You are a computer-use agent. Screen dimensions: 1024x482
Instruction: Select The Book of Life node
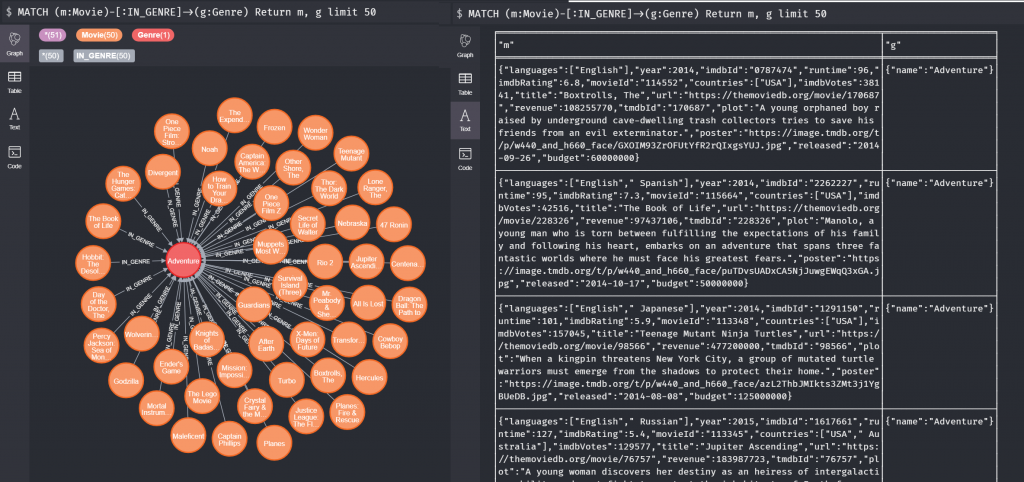[103, 221]
